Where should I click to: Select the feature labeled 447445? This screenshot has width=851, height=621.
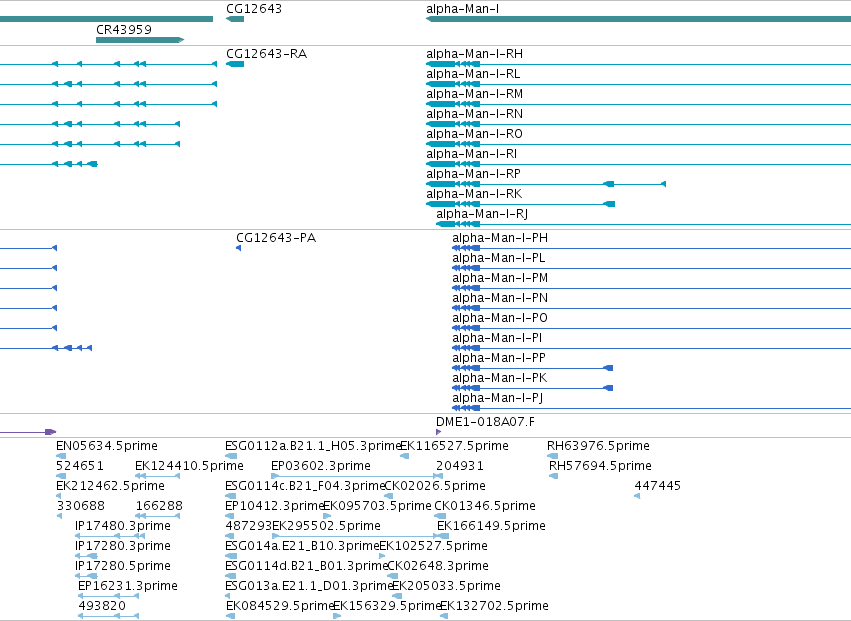tap(637, 496)
